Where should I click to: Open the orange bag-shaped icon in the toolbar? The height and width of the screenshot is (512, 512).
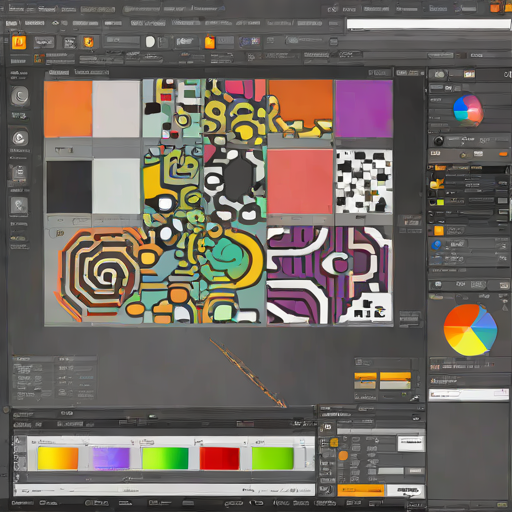click(x=210, y=42)
